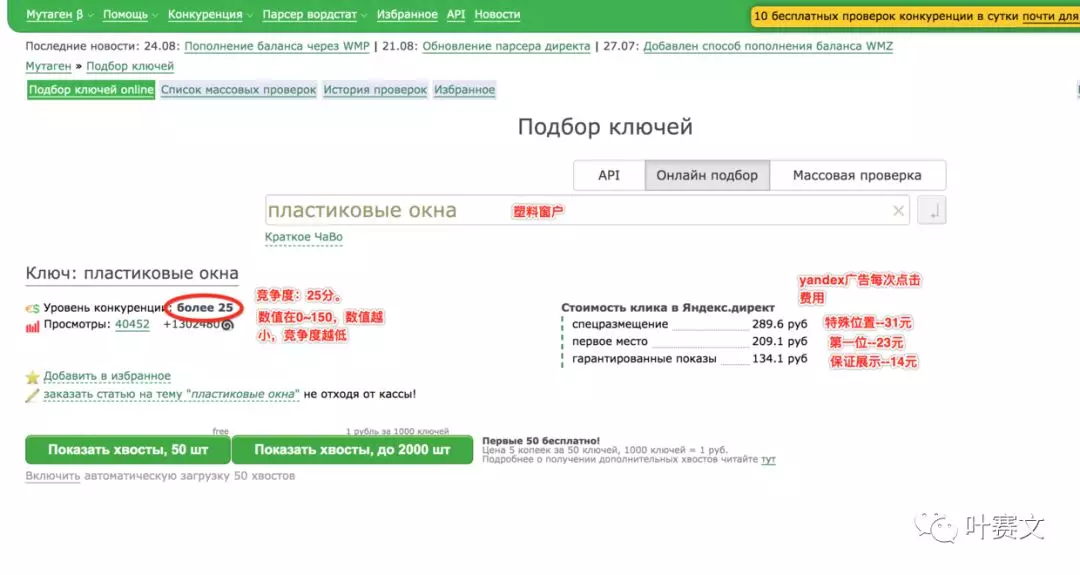
Task: Open news link Обновление парсера директа
Action: pos(506,46)
